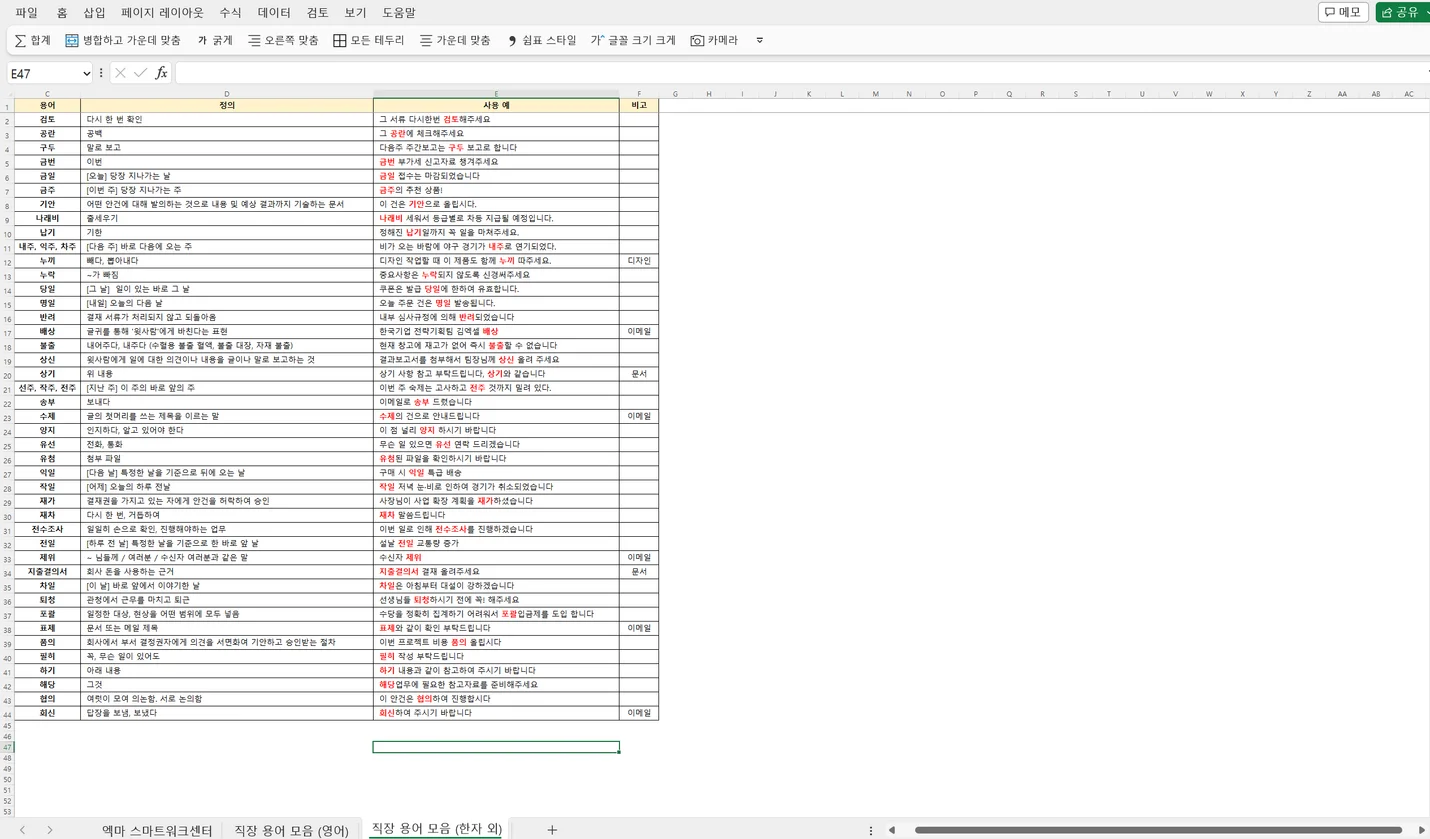Viewport: 1430px width, 839px height.
Task: Select column E header
Action: (496, 94)
